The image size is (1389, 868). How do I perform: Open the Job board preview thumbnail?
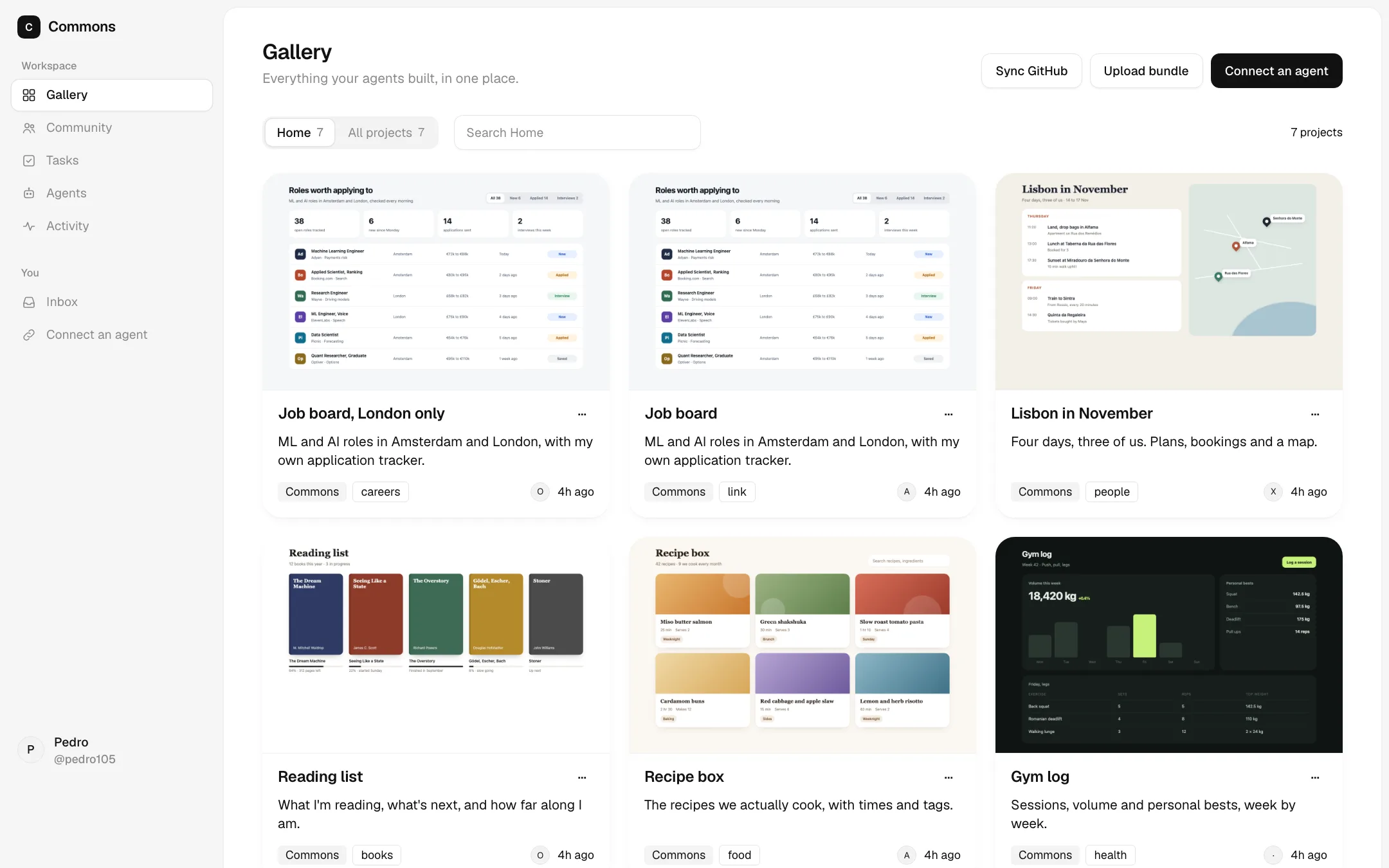803,282
